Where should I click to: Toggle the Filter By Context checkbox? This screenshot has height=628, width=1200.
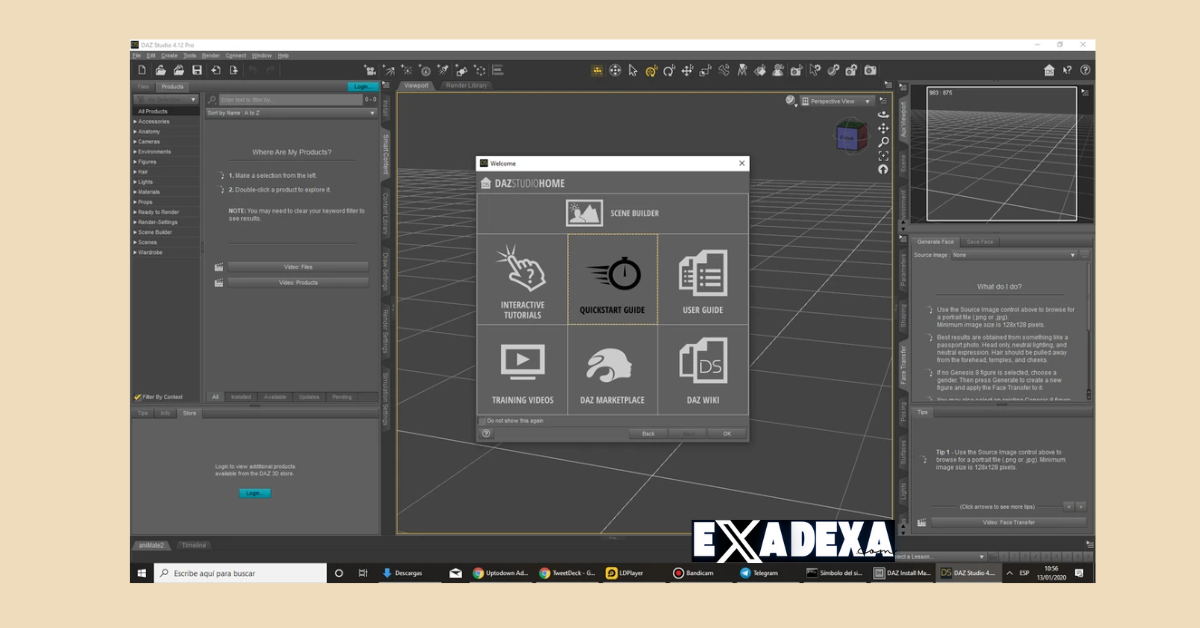pos(138,397)
